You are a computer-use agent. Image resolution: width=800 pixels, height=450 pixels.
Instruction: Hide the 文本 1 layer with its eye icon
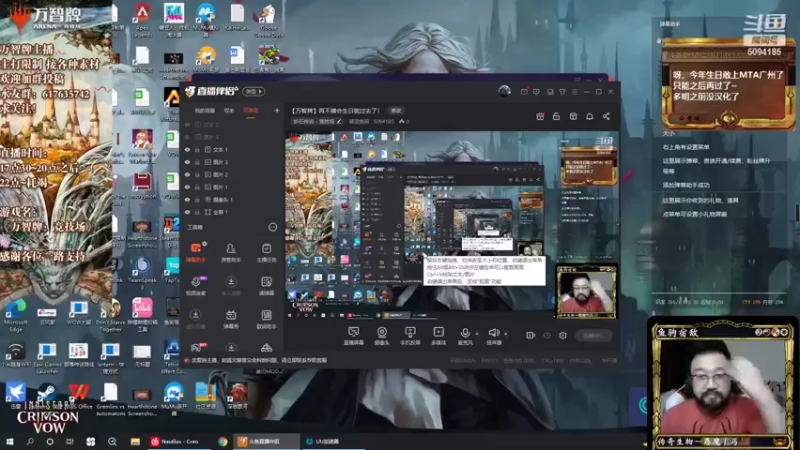(187, 149)
